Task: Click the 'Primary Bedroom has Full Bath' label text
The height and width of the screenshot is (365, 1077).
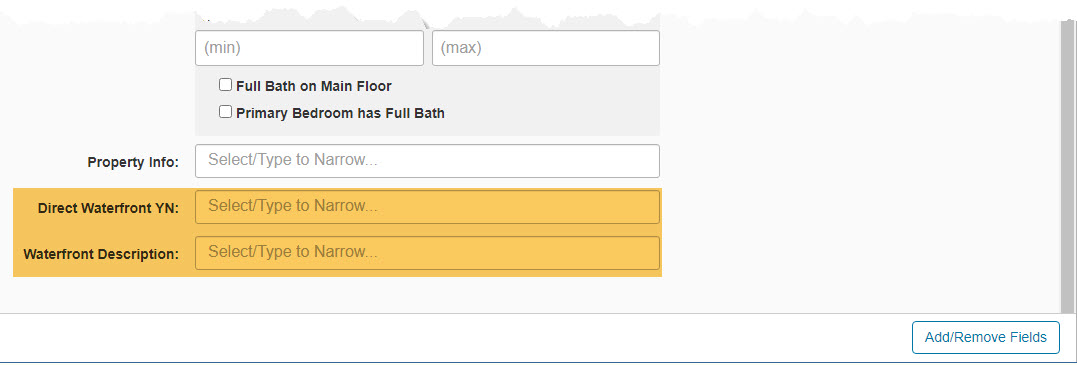Action: click(x=341, y=113)
